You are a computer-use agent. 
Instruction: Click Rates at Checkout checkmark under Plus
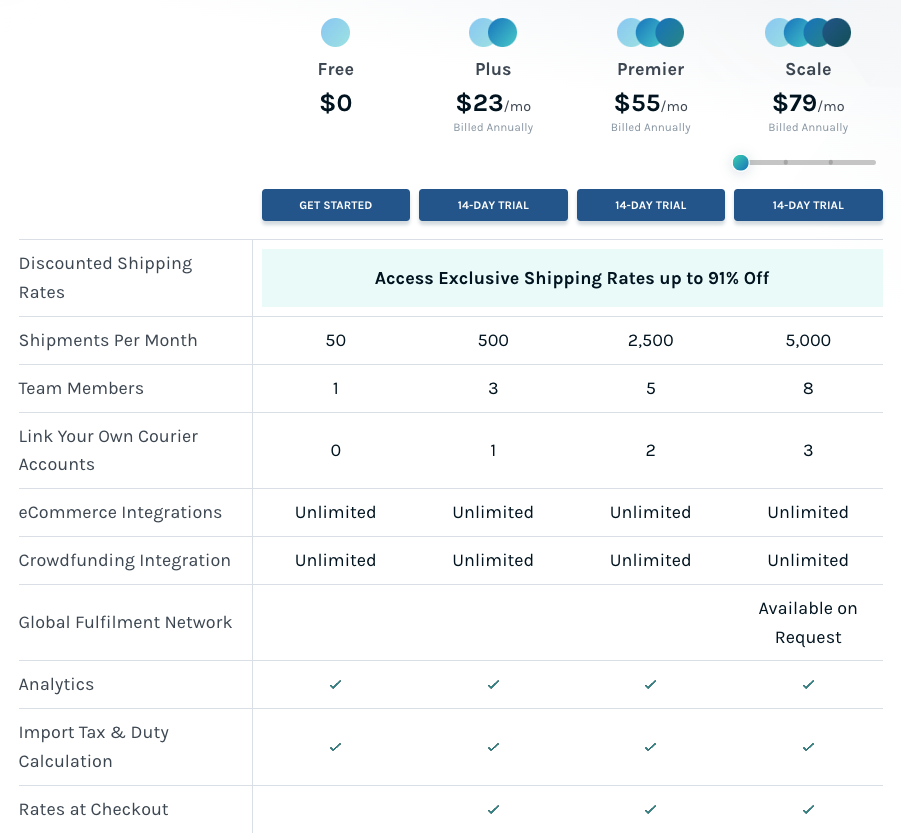pyautogui.click(x=493, y=809)
